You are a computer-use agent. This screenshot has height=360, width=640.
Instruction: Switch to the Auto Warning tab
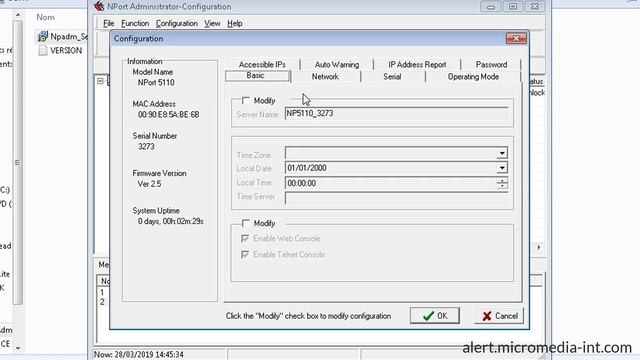tap(337, 64)
